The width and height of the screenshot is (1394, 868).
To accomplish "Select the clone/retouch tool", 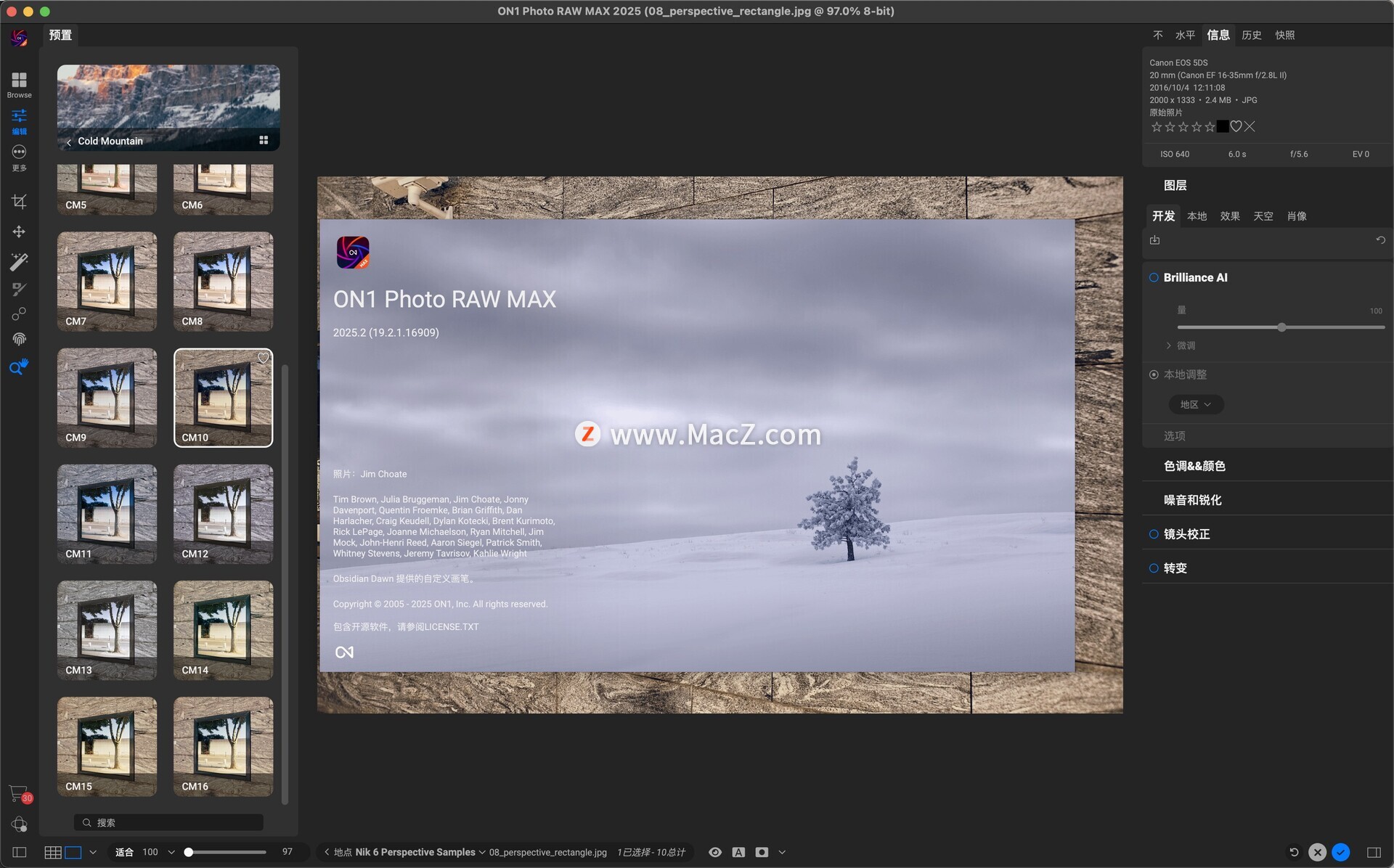I will point(19,314).
